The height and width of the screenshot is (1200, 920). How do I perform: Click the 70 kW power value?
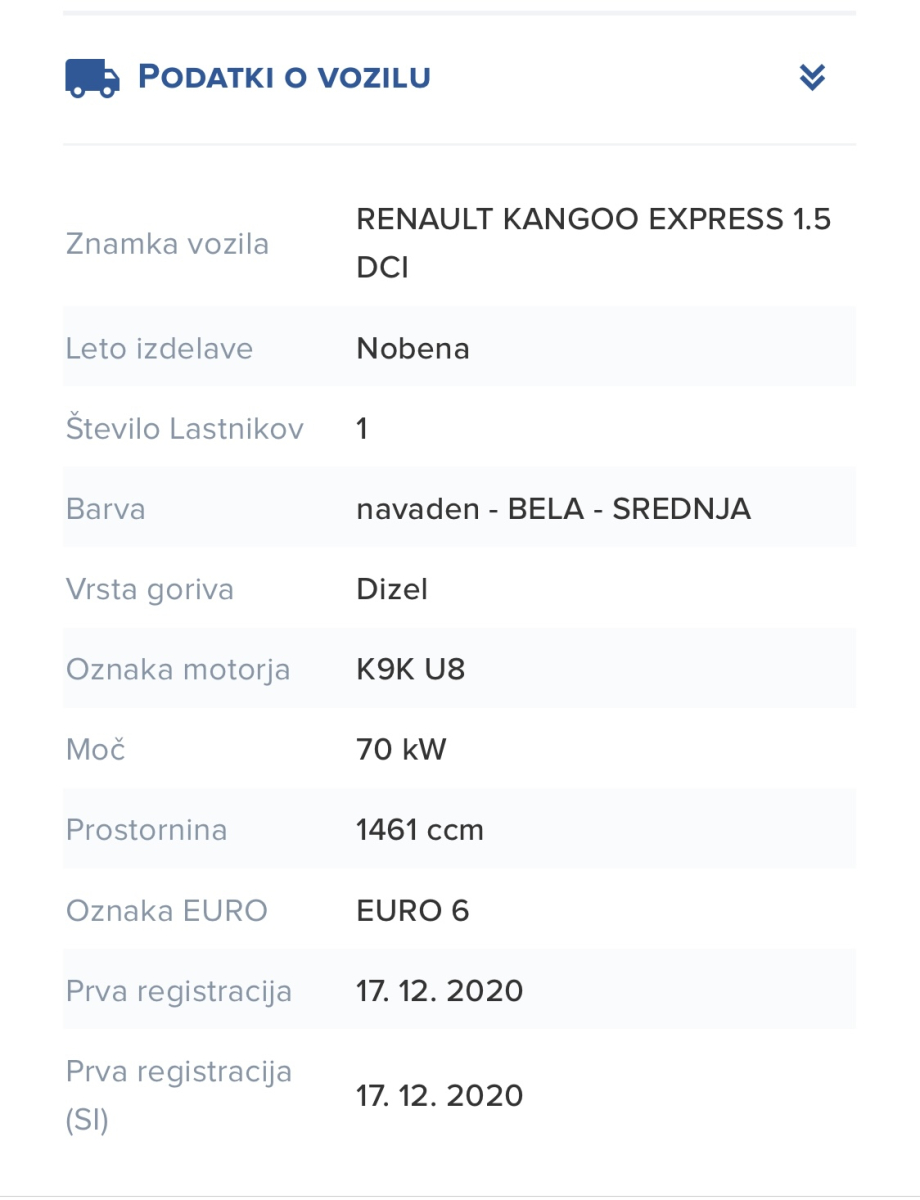coord(401,749)
